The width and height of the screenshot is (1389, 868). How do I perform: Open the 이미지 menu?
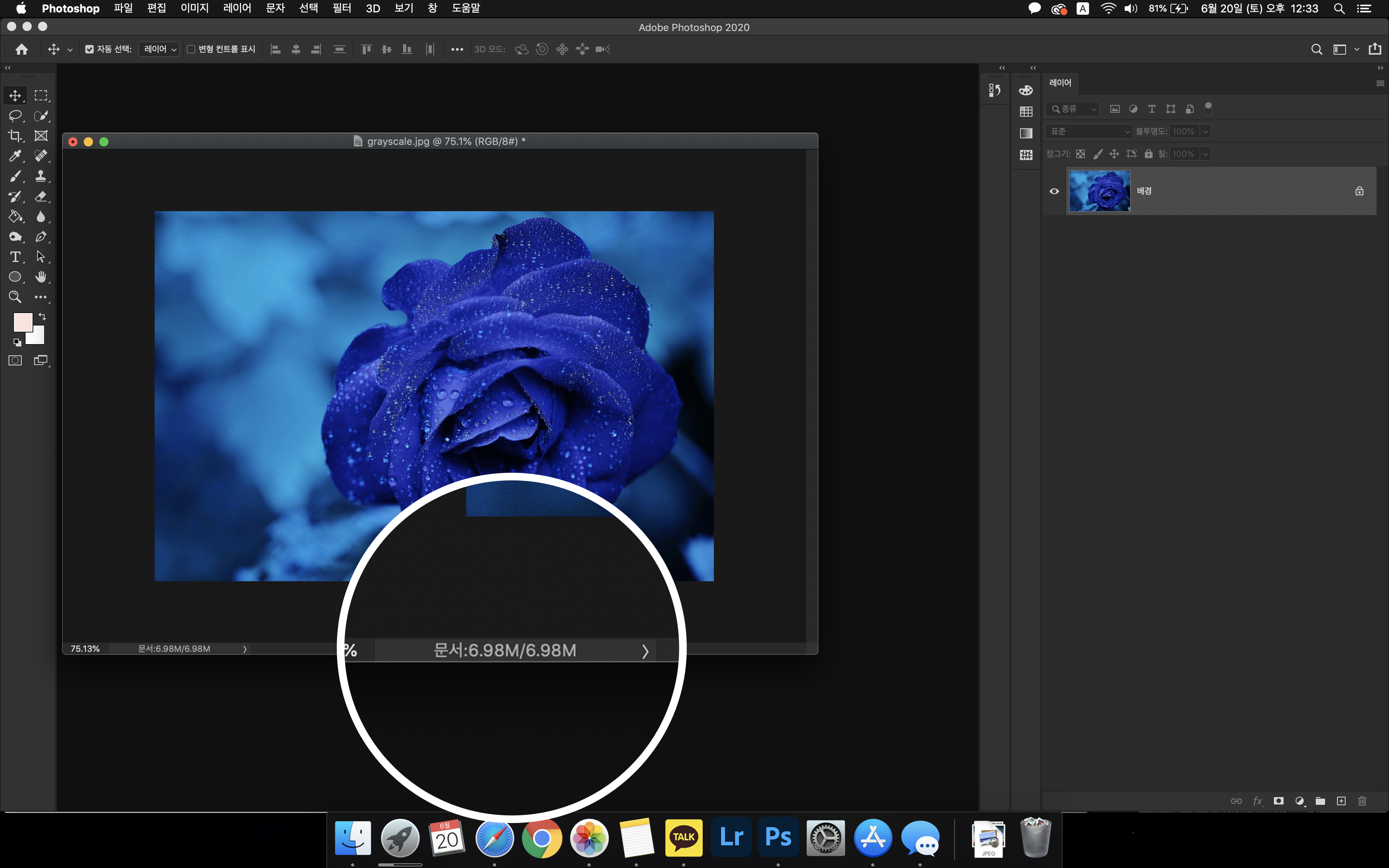pyautogui.click(x=194, y=8)
